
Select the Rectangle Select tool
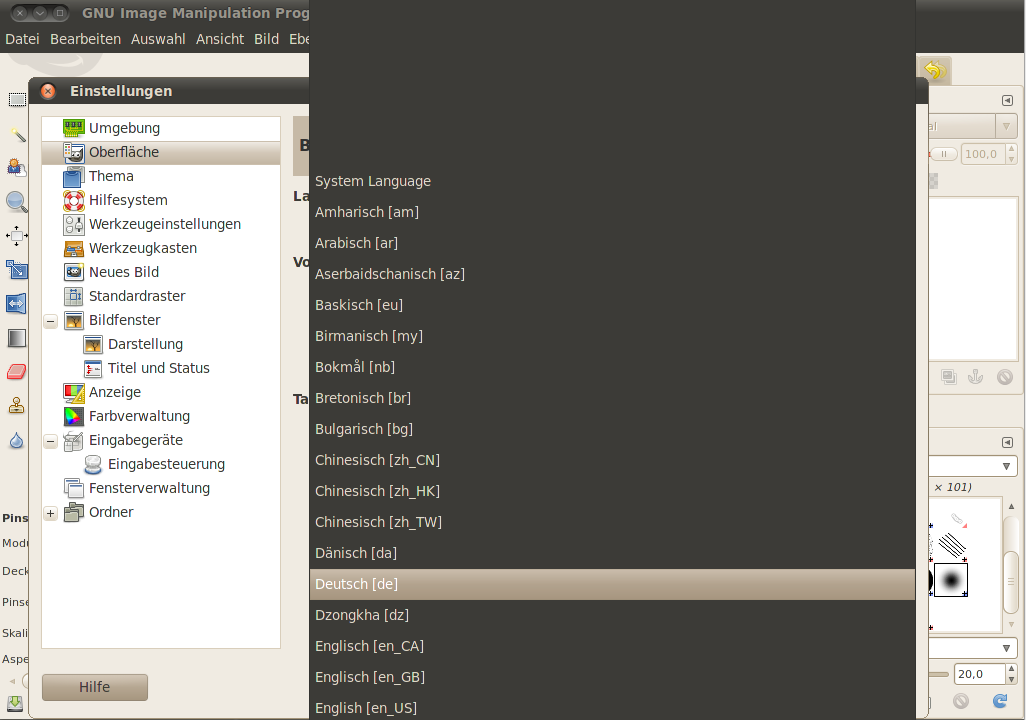pyautogui.click(x=15, y=99)
